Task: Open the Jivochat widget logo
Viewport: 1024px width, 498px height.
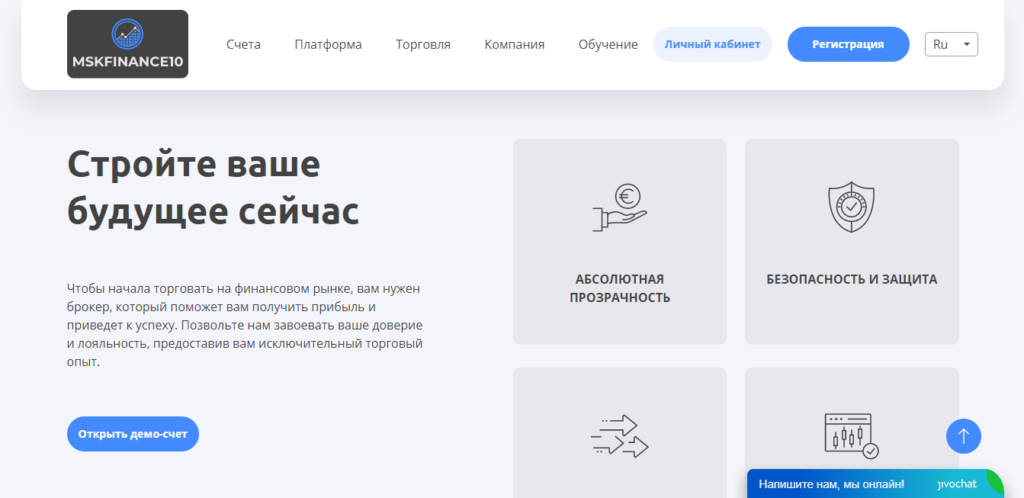Action: coord(957,484)
